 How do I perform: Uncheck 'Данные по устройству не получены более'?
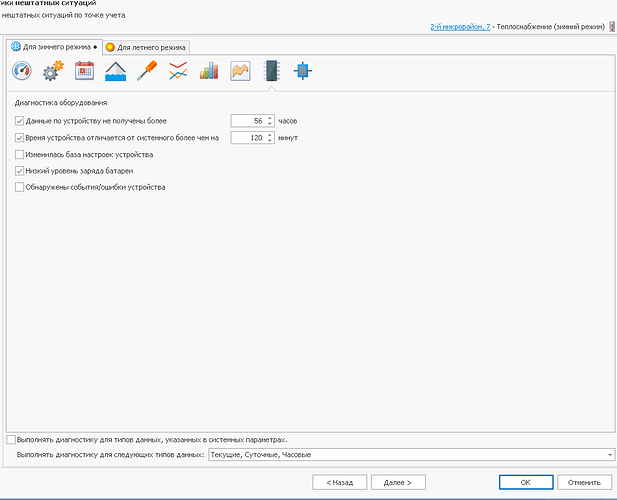click(20, 120)
